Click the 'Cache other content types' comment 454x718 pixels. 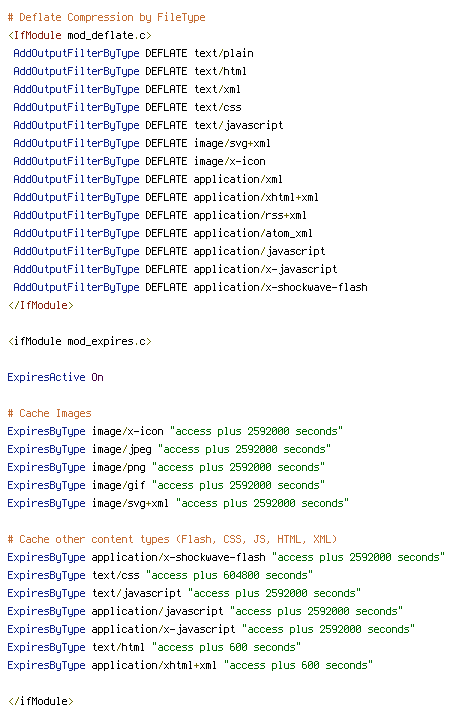(x=172, y=539)
